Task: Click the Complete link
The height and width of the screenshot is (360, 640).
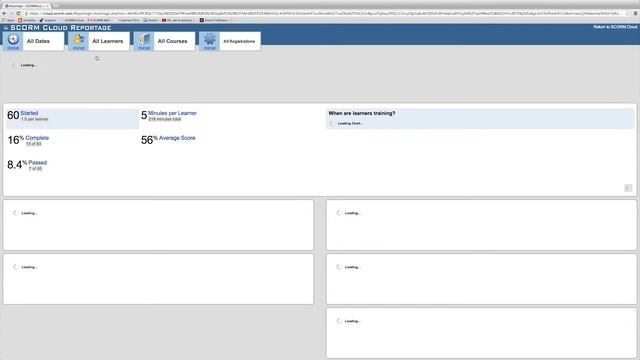Action: tap(37, 138)
